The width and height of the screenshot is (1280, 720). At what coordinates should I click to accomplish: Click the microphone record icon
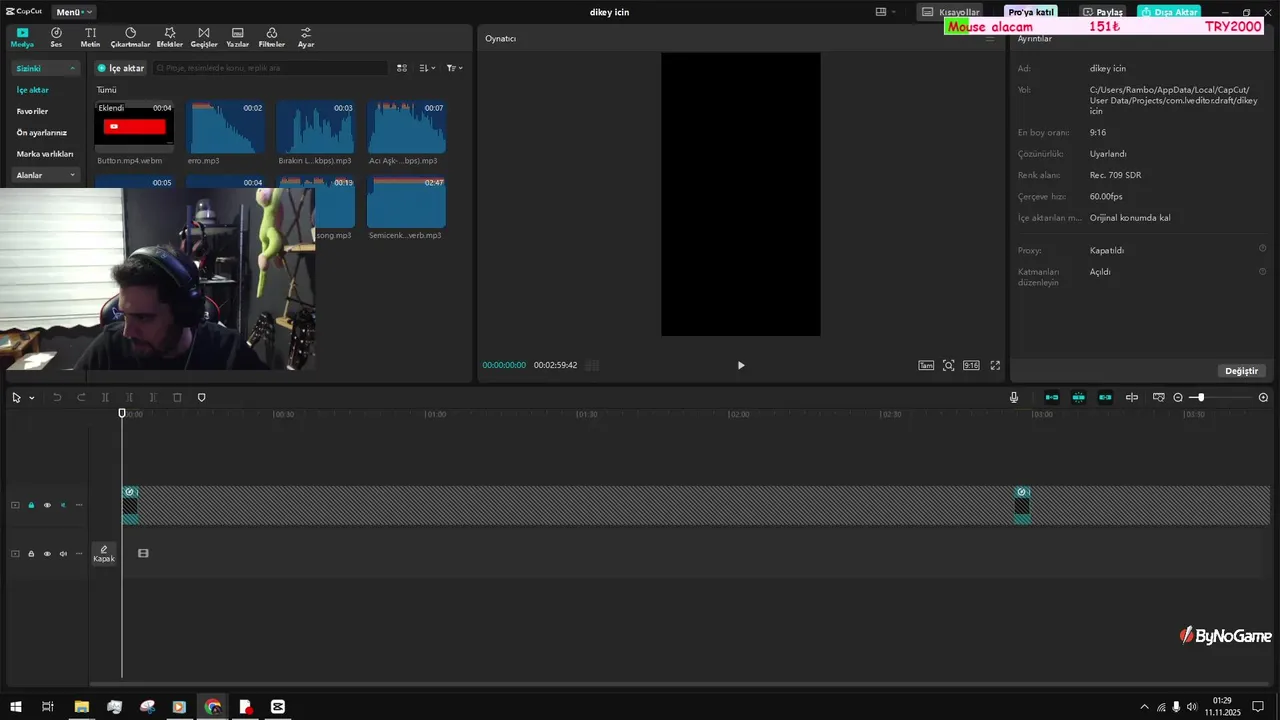point(1014,398)
